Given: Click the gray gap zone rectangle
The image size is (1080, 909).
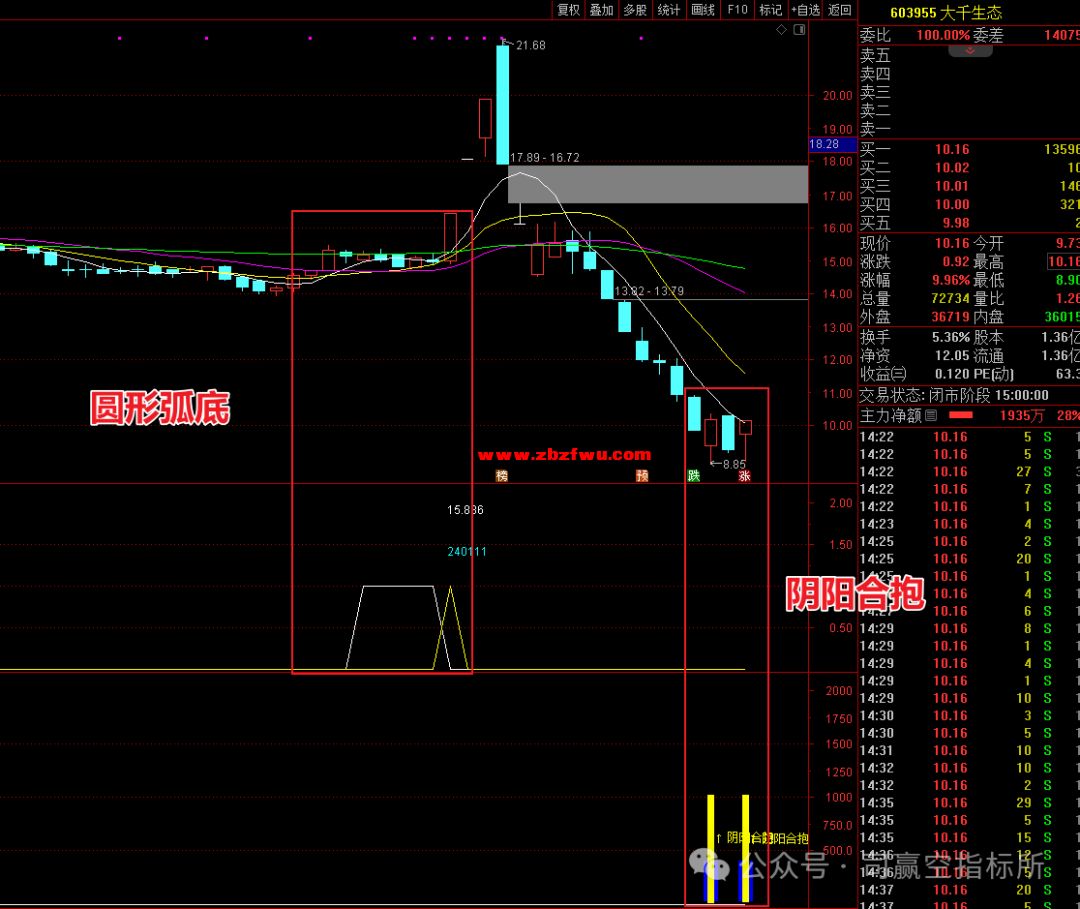Looking at the screenshot, I should [x=658, y=184].
